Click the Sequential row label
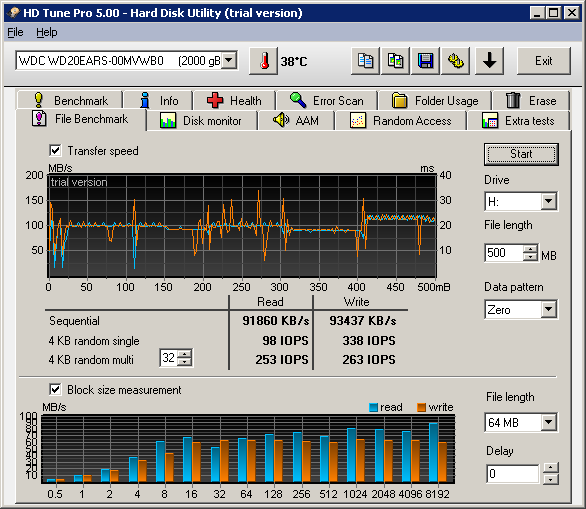This screenshot has width=586, height=509. pyautogui.click(x=74, y=321)
